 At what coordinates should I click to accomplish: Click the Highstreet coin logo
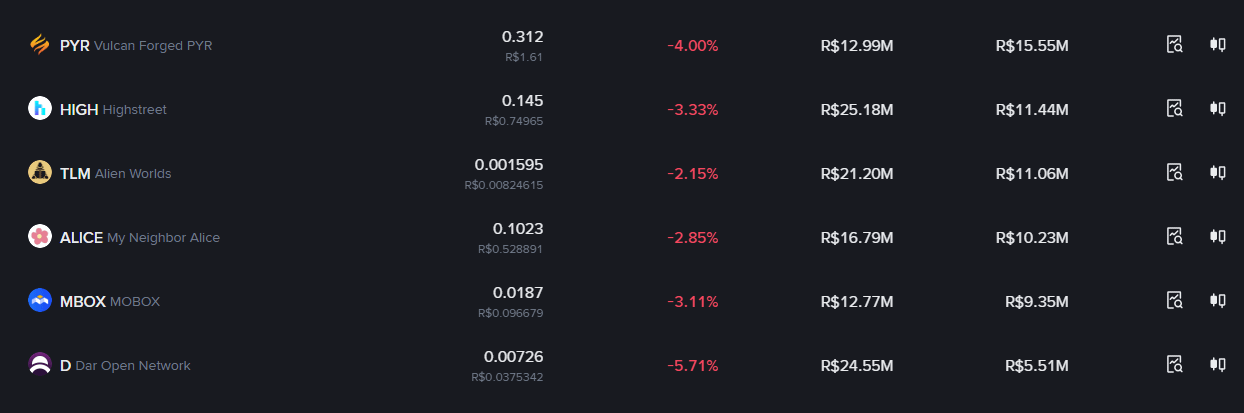40,109
